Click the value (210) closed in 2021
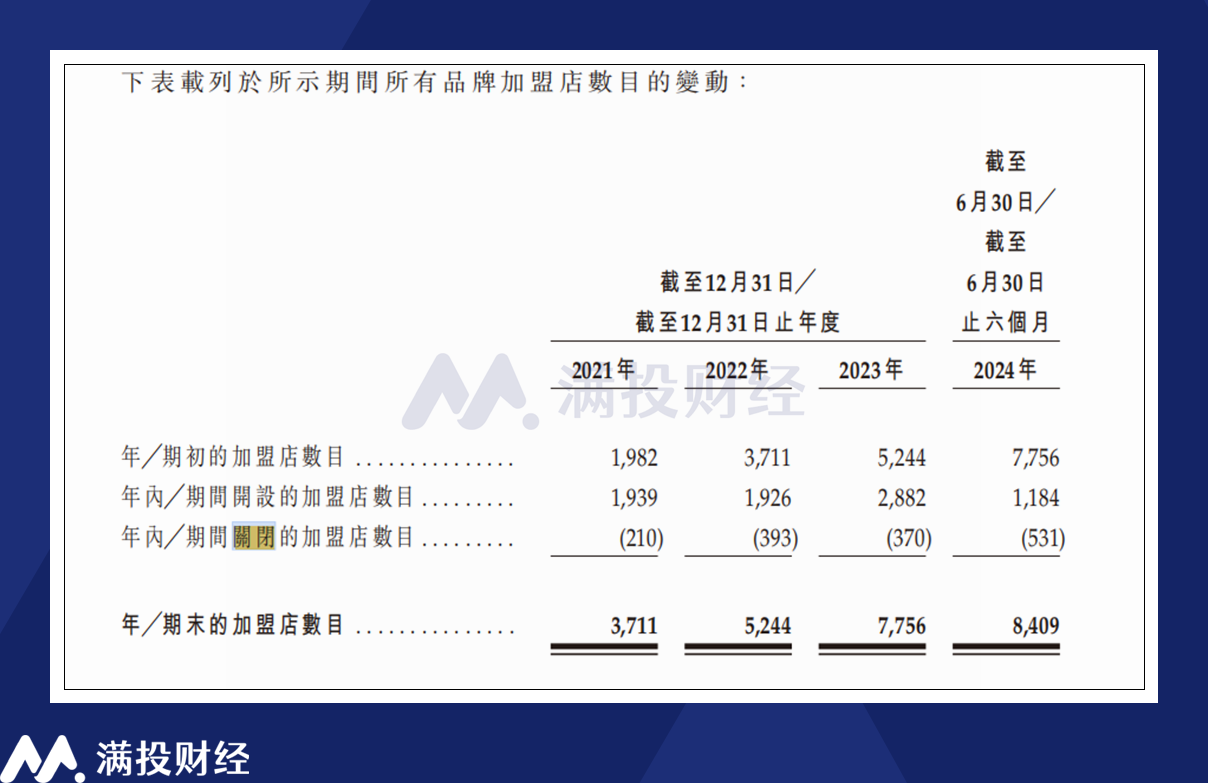This screenshot has height=783, width=1208. pyautogui.click(x=641, y=539)
